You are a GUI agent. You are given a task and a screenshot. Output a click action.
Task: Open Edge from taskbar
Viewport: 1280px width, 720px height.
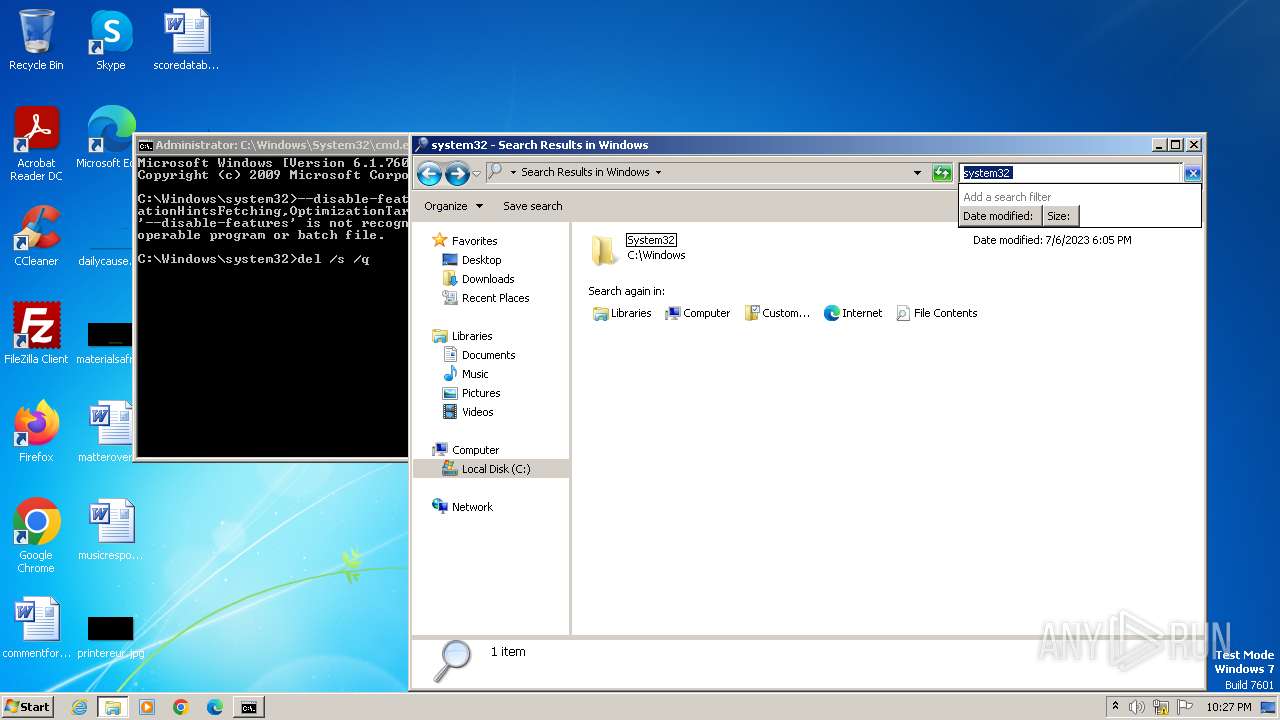pyautogui.click(x=215, y=707)
